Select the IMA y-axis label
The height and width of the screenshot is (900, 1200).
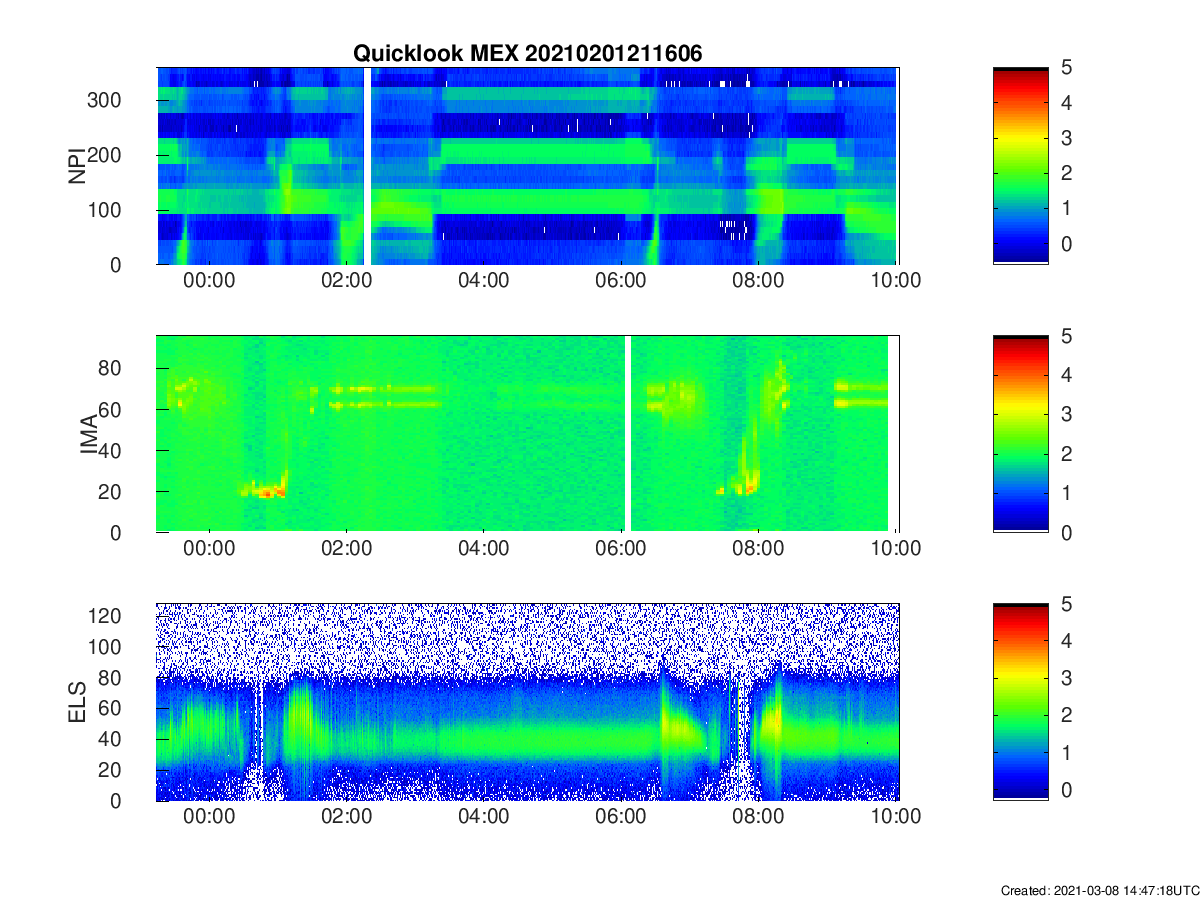click(x=89, y=434)
